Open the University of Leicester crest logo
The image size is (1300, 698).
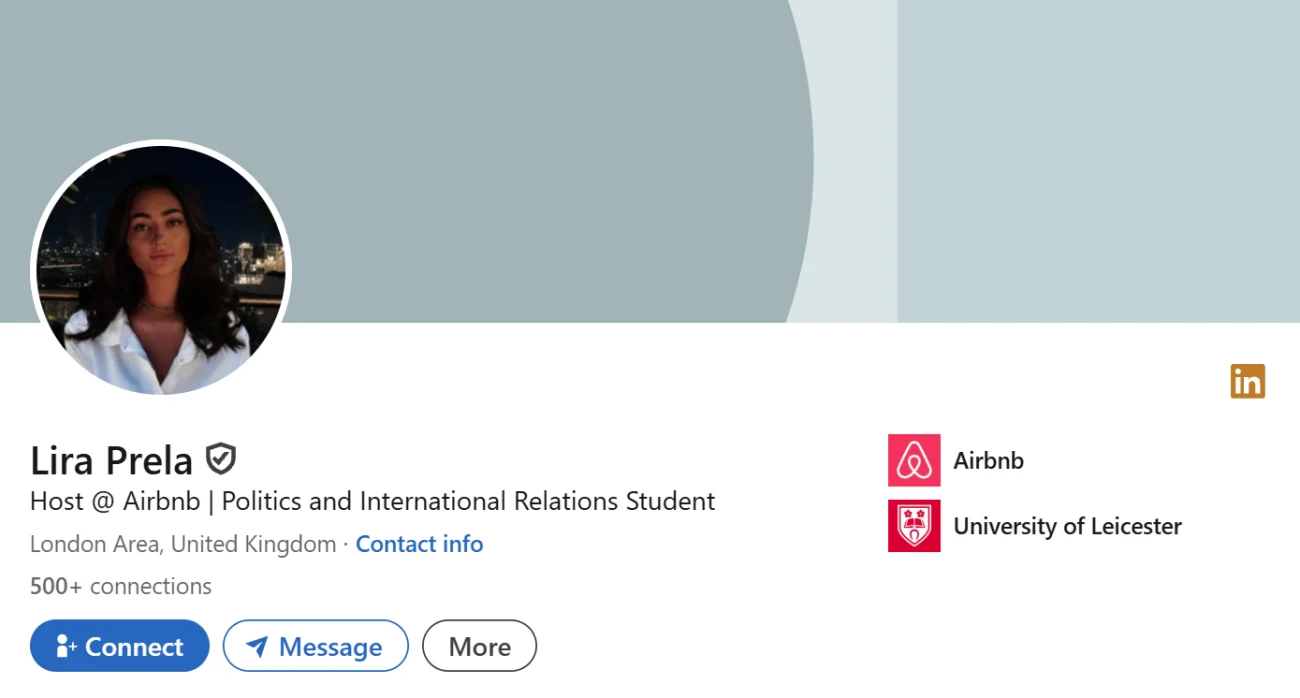click(x=914, y=526)
